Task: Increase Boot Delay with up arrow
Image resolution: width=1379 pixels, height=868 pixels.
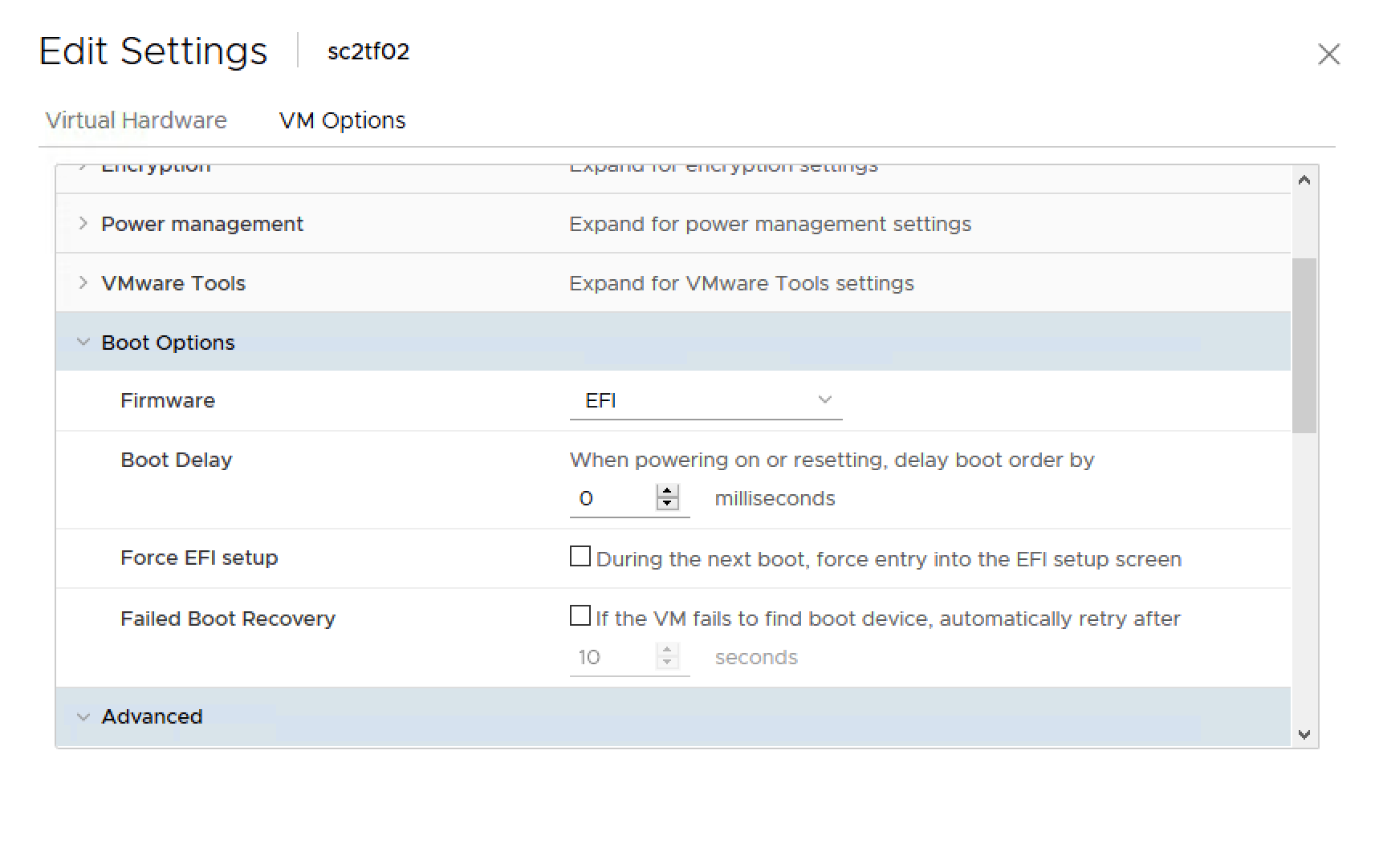Action: click(x=667, y=491)
